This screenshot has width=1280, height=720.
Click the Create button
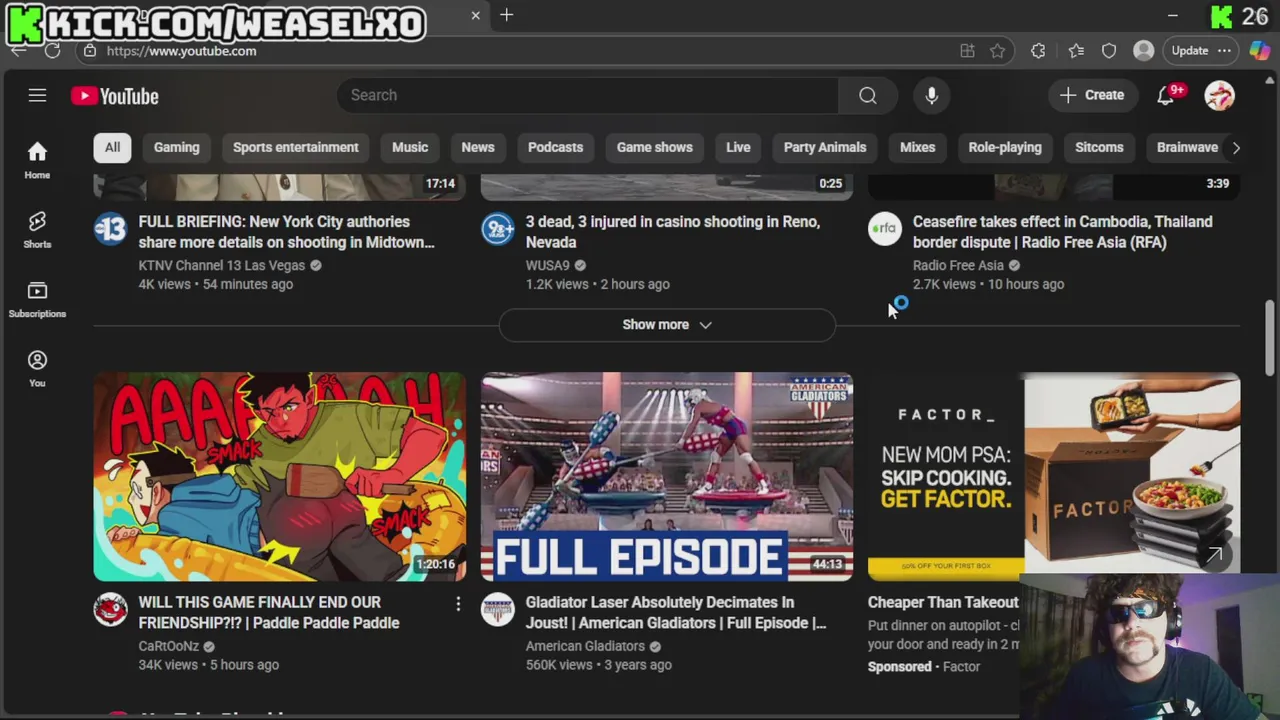coord(1092,95)
